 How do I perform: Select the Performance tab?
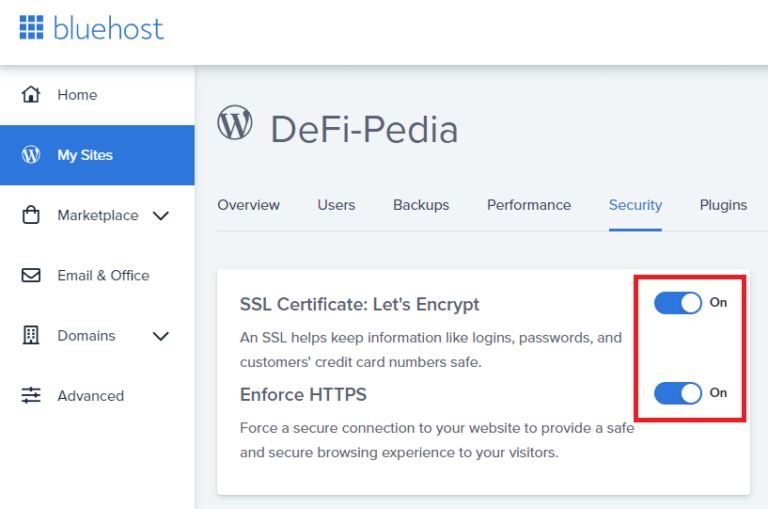tap(529, 205)
